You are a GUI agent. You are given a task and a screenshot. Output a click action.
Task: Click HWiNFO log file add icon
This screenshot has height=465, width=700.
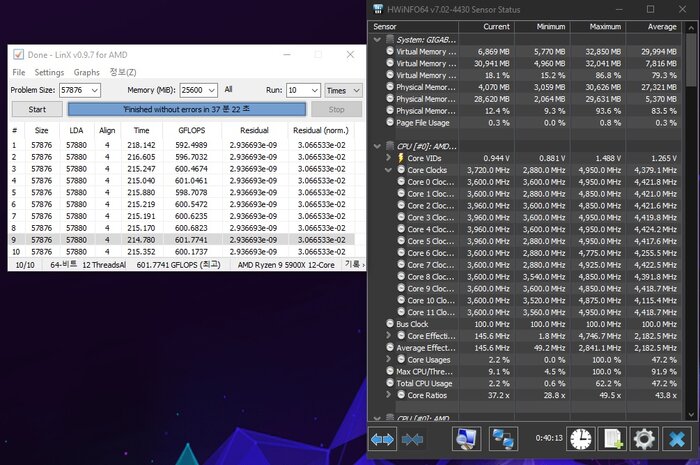[x=613, y=439]
